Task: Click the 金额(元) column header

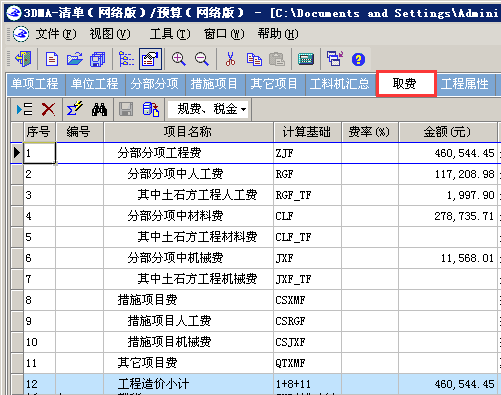Action: [448, 132]
